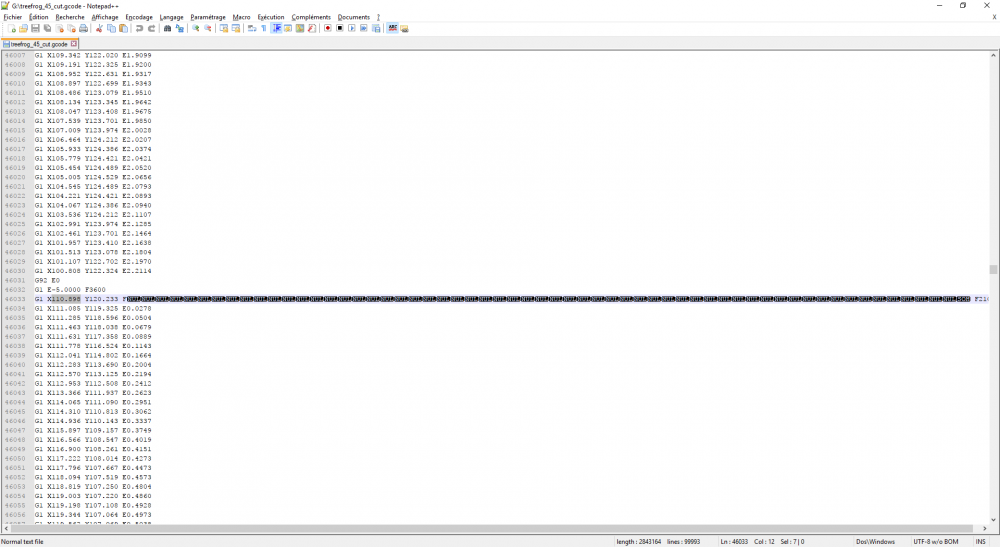1000x547 pixels.
Task: Click the vertical scrollbar thumb
Action: tap(993, 270)
